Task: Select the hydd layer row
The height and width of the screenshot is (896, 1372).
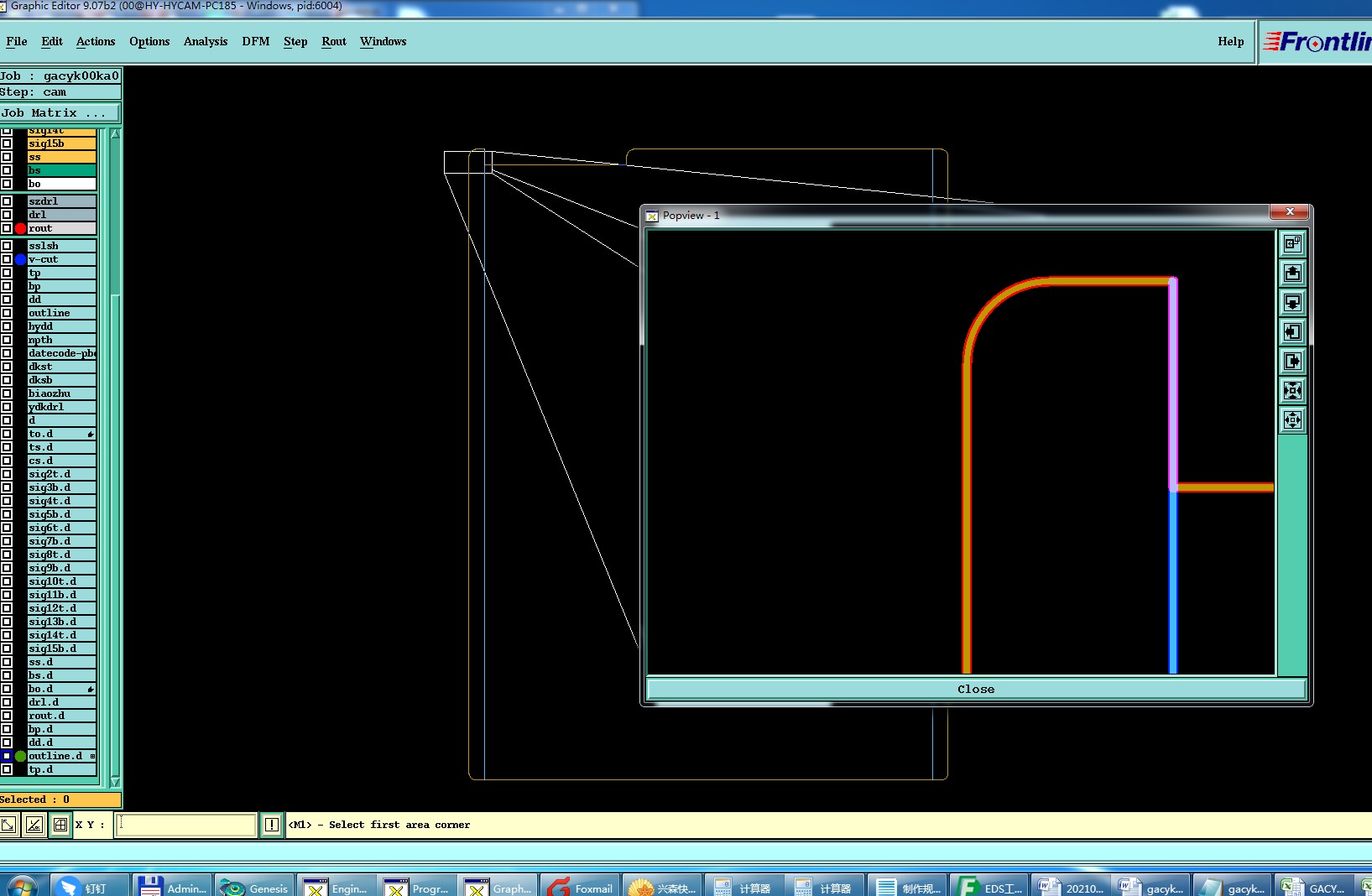Action: (x=62, y=326)
